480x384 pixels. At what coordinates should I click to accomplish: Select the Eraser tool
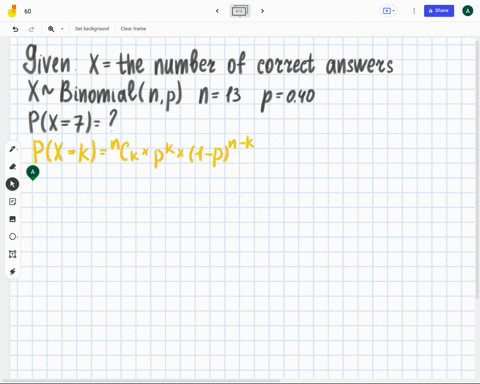[x=13, y=166]
